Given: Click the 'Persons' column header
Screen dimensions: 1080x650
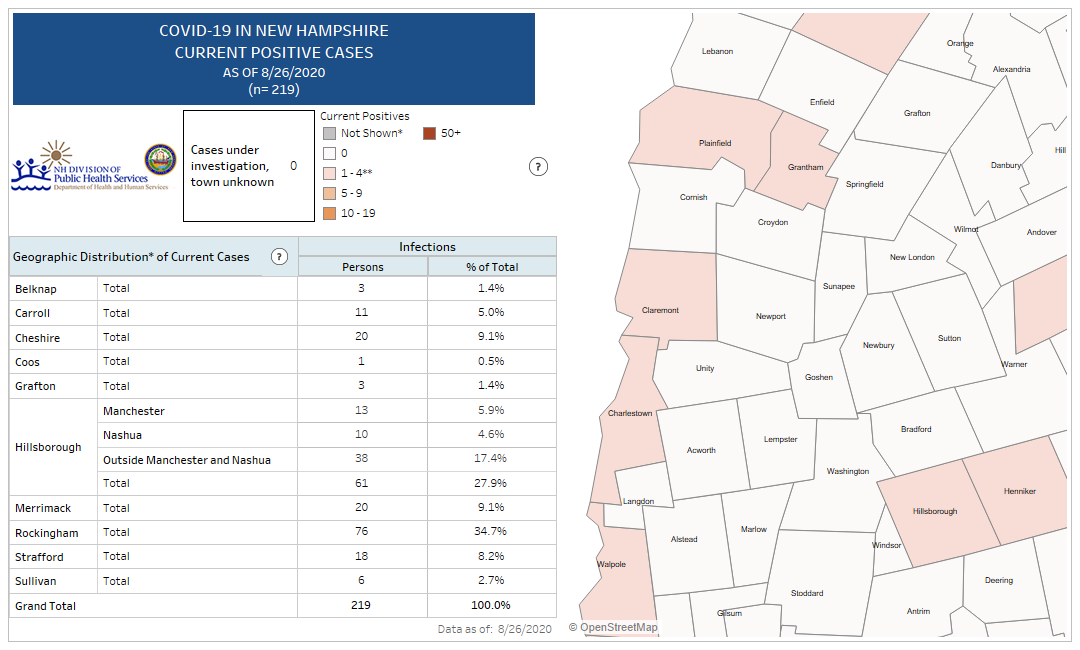Looking at the screenshot, I should (x=362, y=267).
